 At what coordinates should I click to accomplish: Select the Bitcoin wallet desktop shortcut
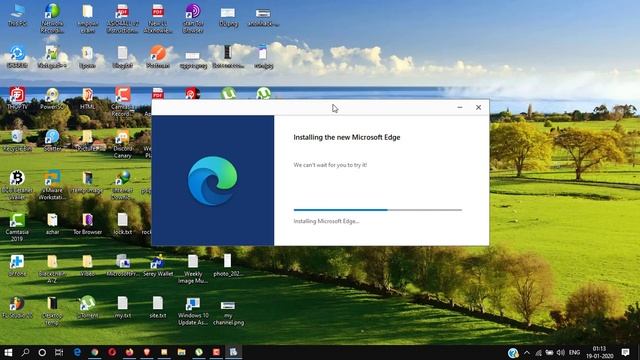click(x=17, y=185)
